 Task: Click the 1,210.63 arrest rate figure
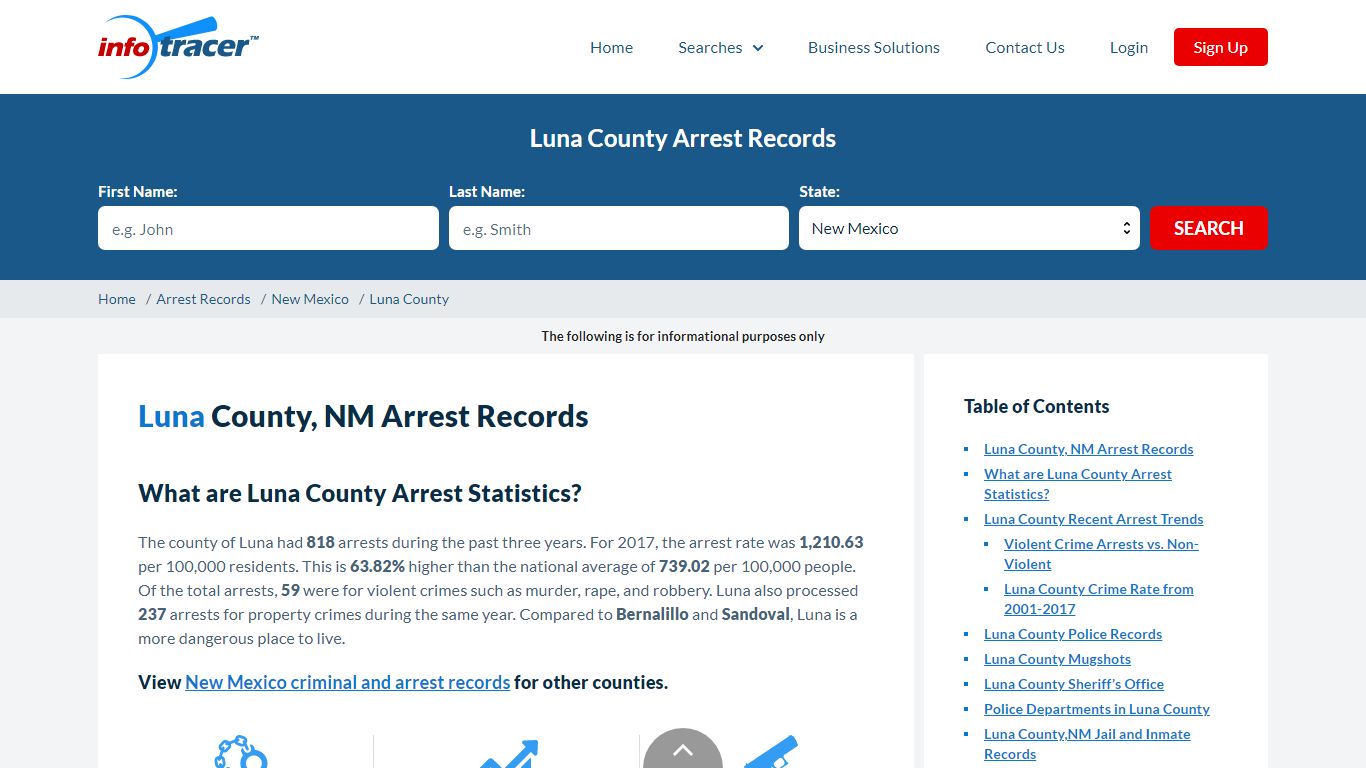coord(831,542)
